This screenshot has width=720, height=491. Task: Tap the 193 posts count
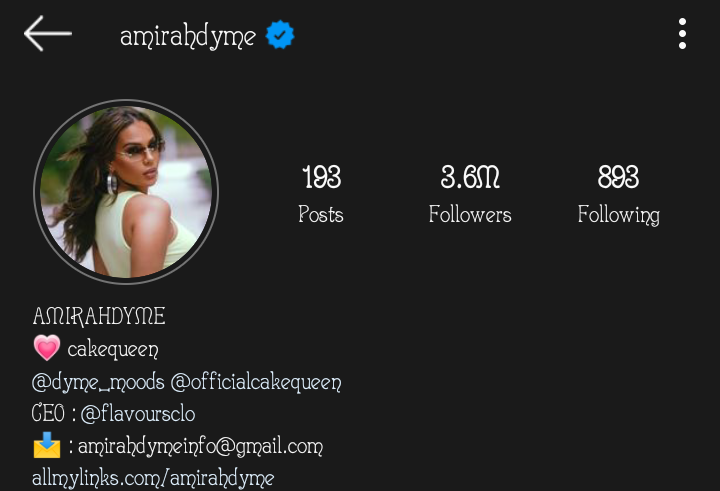[321, 177]
